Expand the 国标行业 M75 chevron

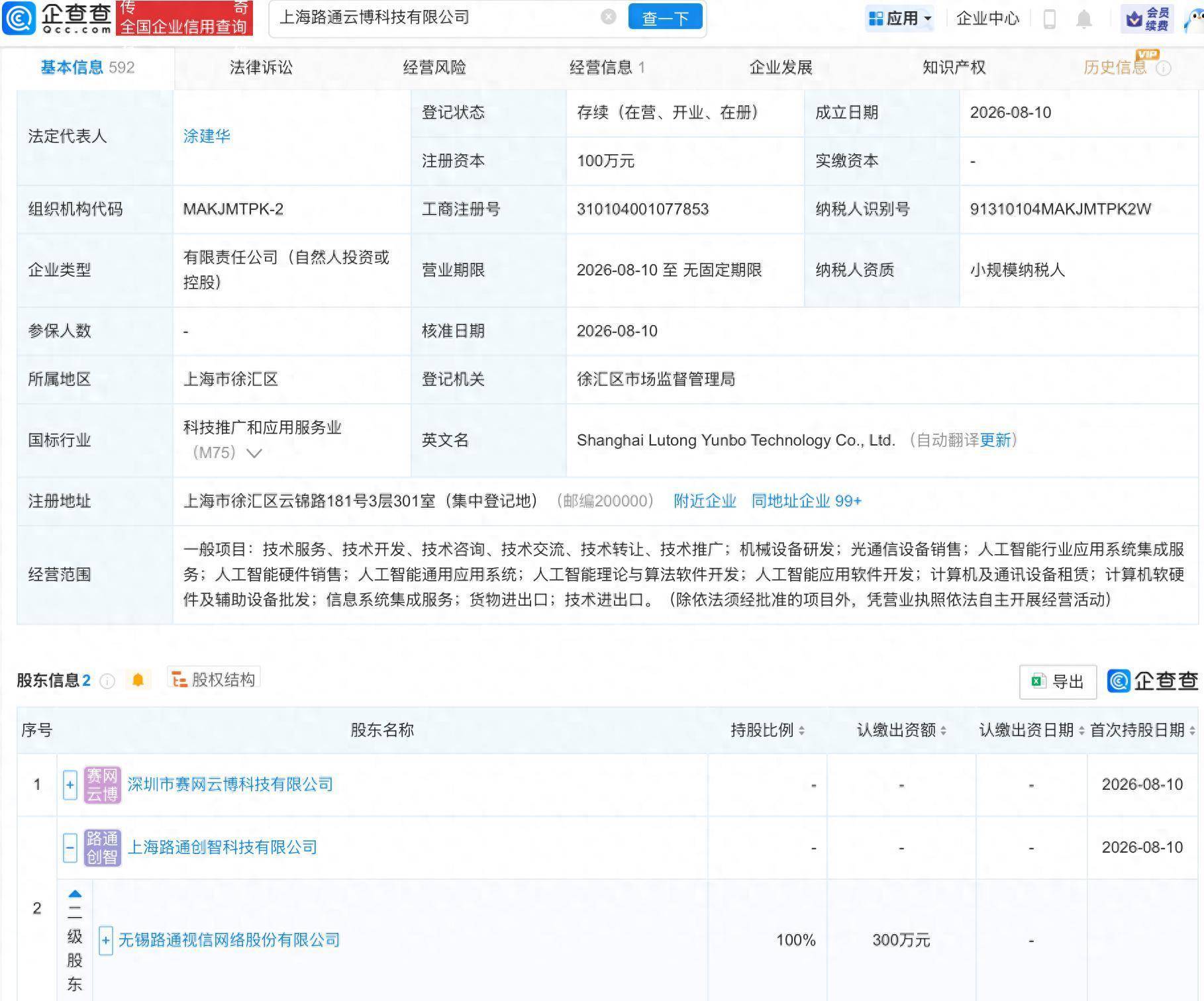[x=254, y=453]
